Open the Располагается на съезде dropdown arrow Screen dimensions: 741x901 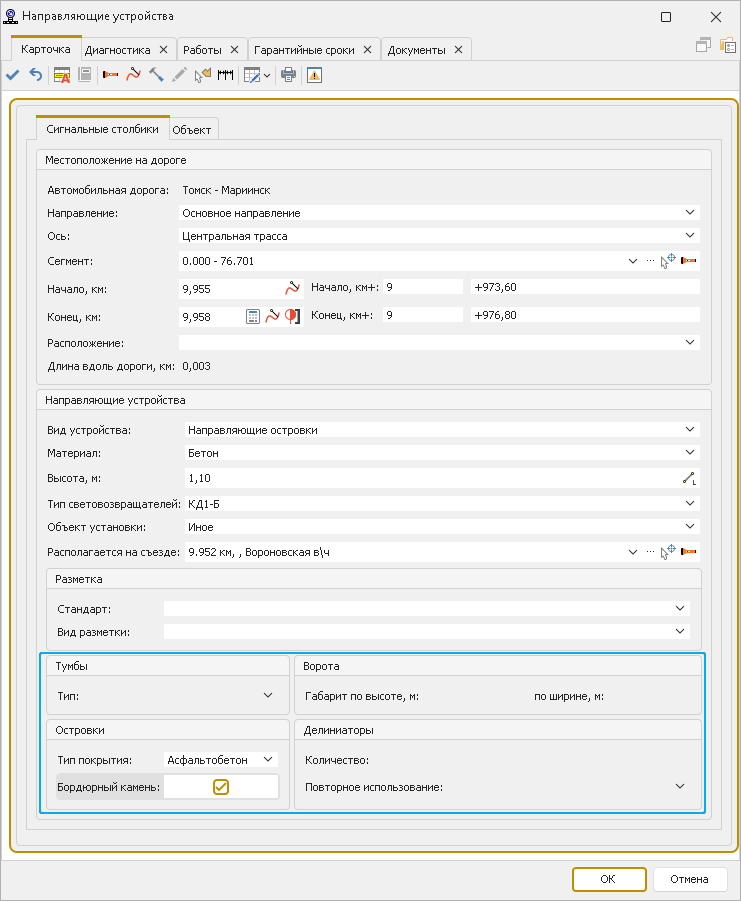(632, 552)
